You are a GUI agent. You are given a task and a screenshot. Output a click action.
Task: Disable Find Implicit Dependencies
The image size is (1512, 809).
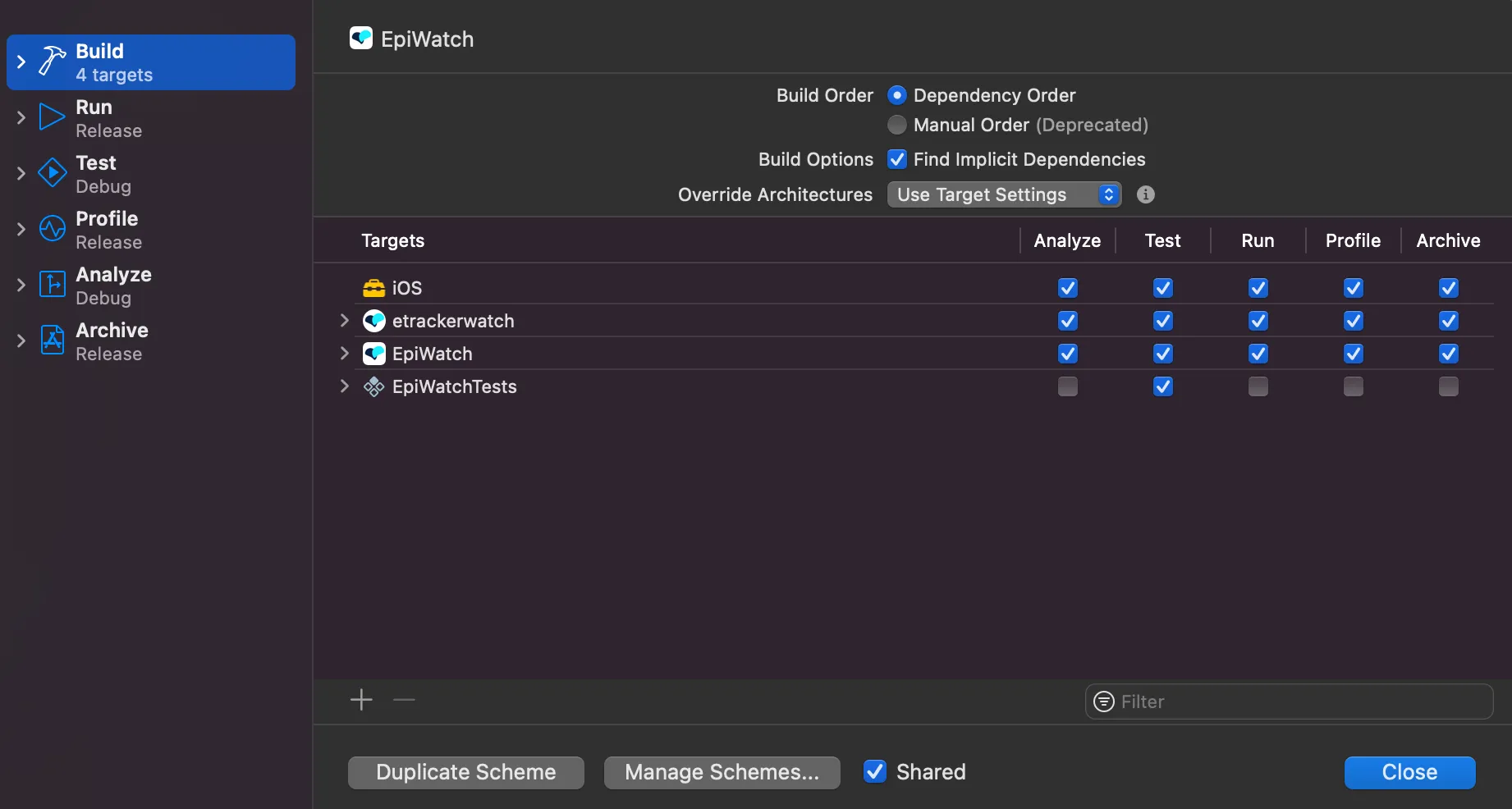pos(896,159)
